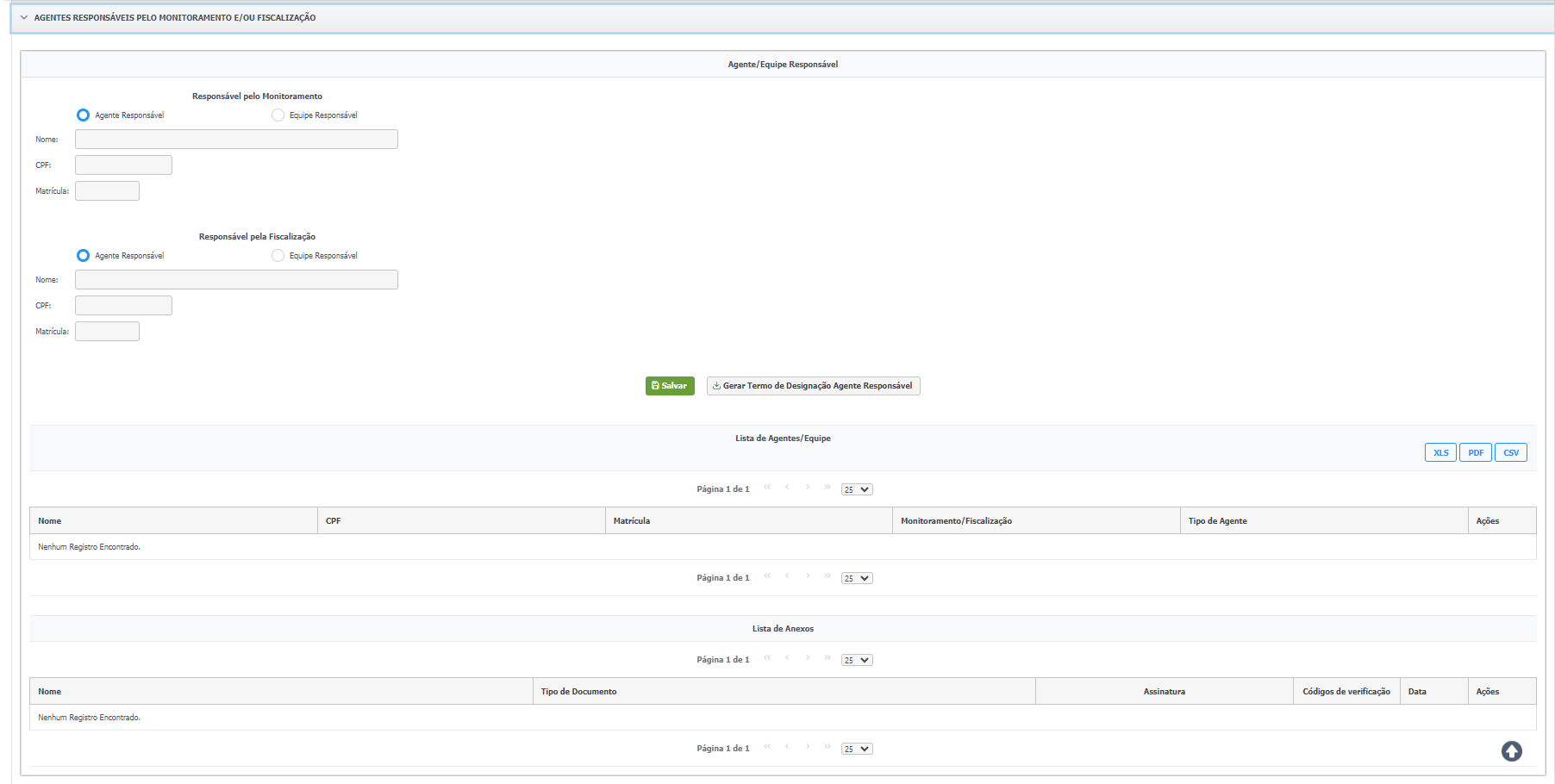Screen dimensions: 1555x784
Task: Select Equipe Responsável for Monitoramento
Action: [278, 115]
